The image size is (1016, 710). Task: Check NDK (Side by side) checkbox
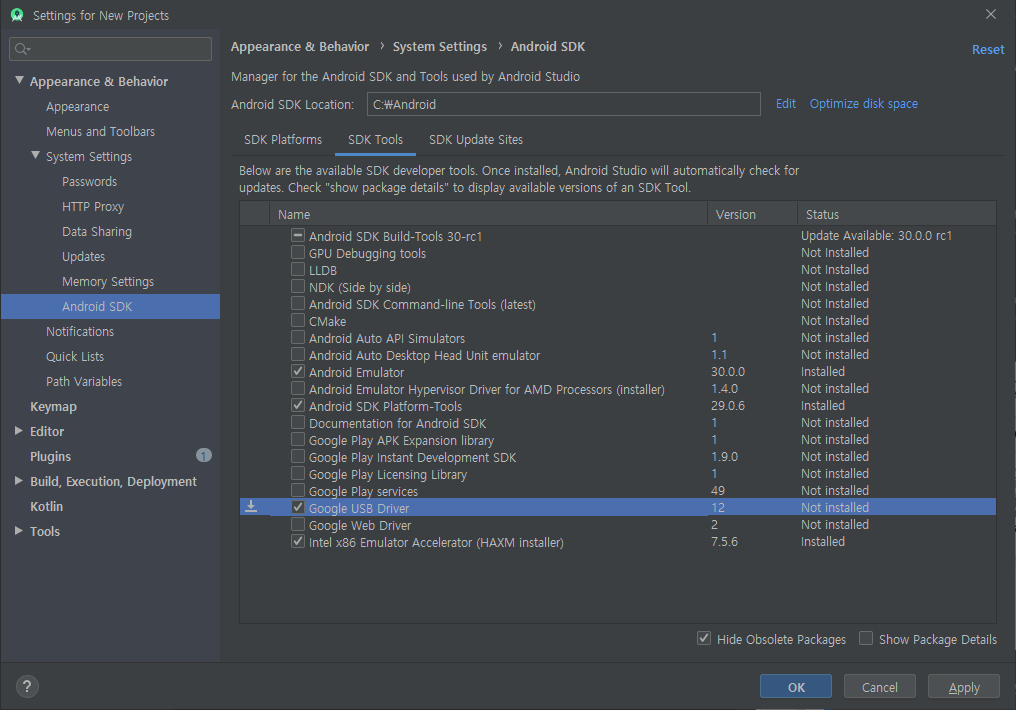[297, 286]
